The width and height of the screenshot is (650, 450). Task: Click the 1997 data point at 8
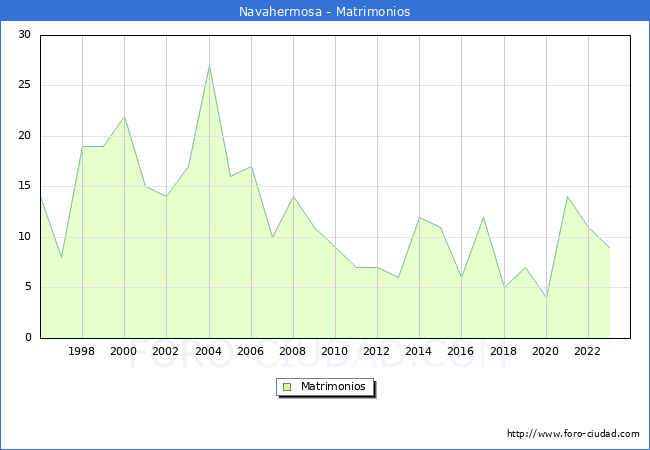[61, 257]
